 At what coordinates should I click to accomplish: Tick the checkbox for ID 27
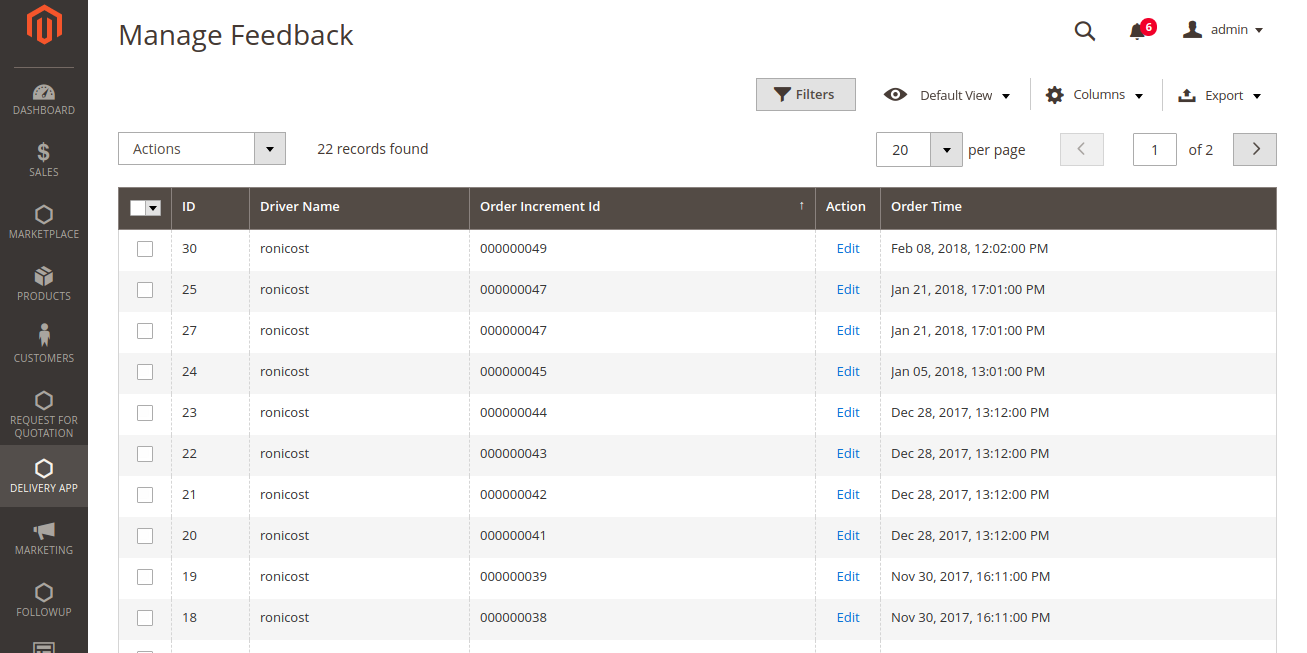pos(145,331)
